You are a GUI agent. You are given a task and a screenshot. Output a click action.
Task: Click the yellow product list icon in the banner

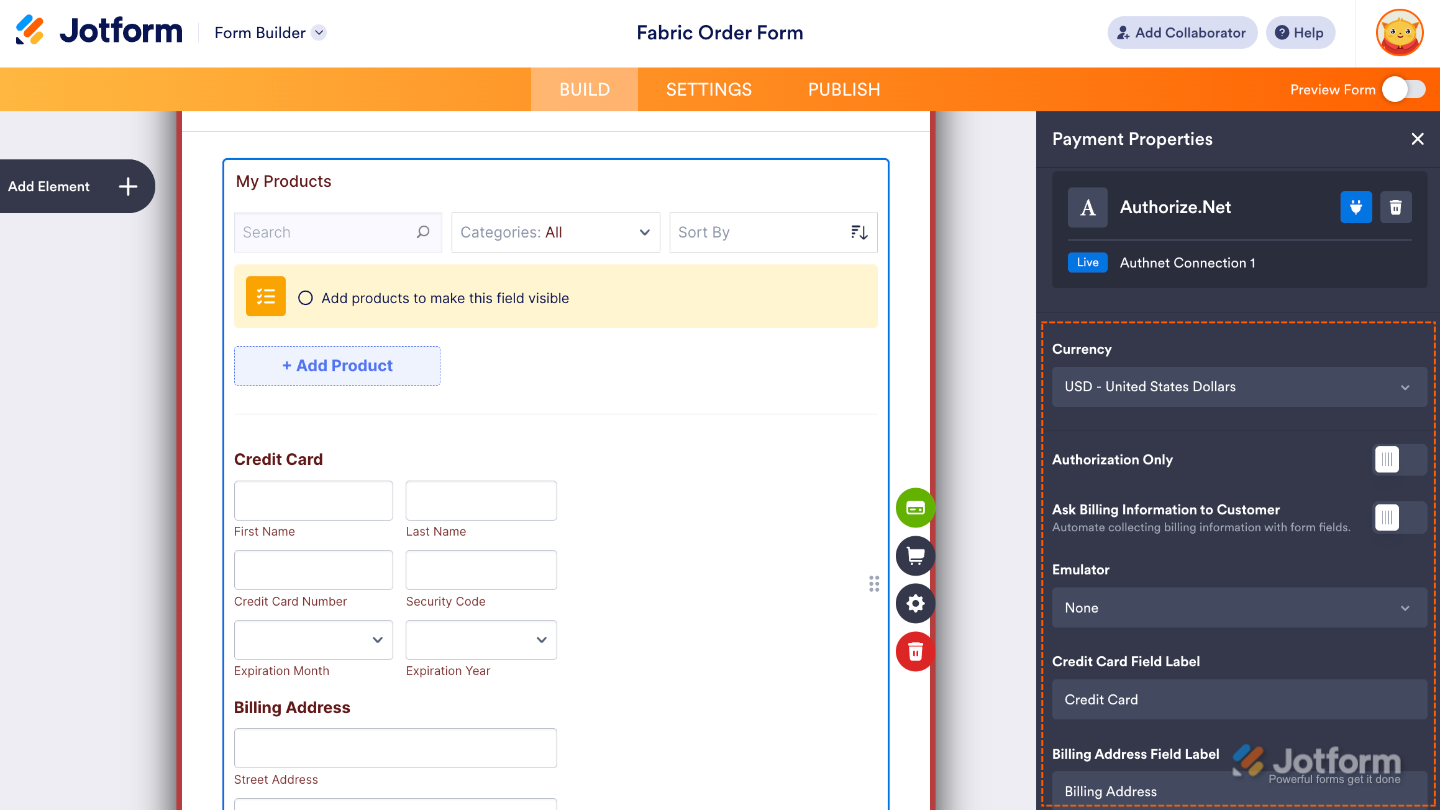(x=265, y=296)
